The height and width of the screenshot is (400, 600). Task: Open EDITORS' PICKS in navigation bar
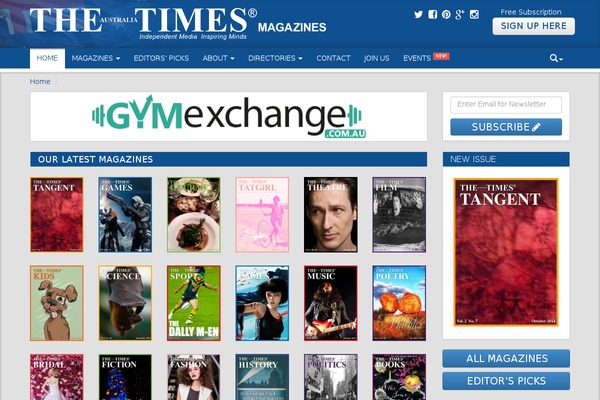tap(161, 58)
